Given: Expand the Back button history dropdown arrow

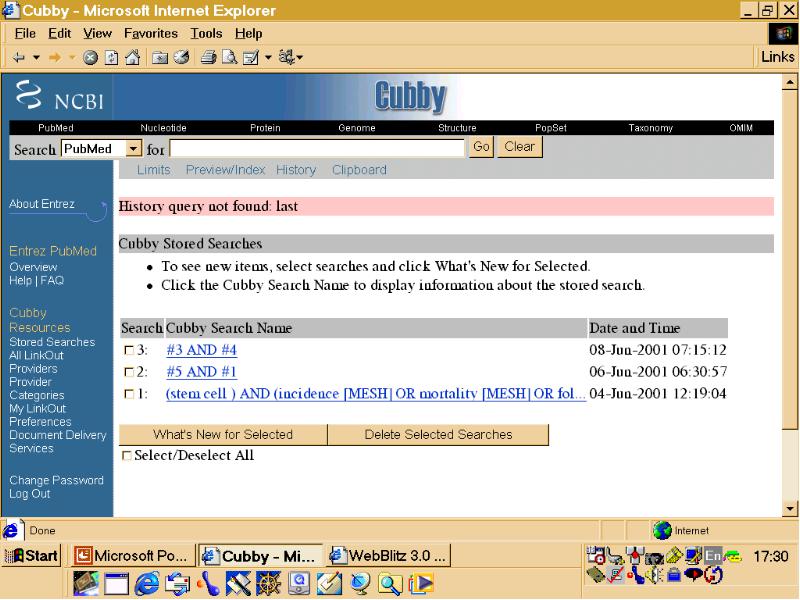Looking at the screenshot, I should (x=36, y=58).
